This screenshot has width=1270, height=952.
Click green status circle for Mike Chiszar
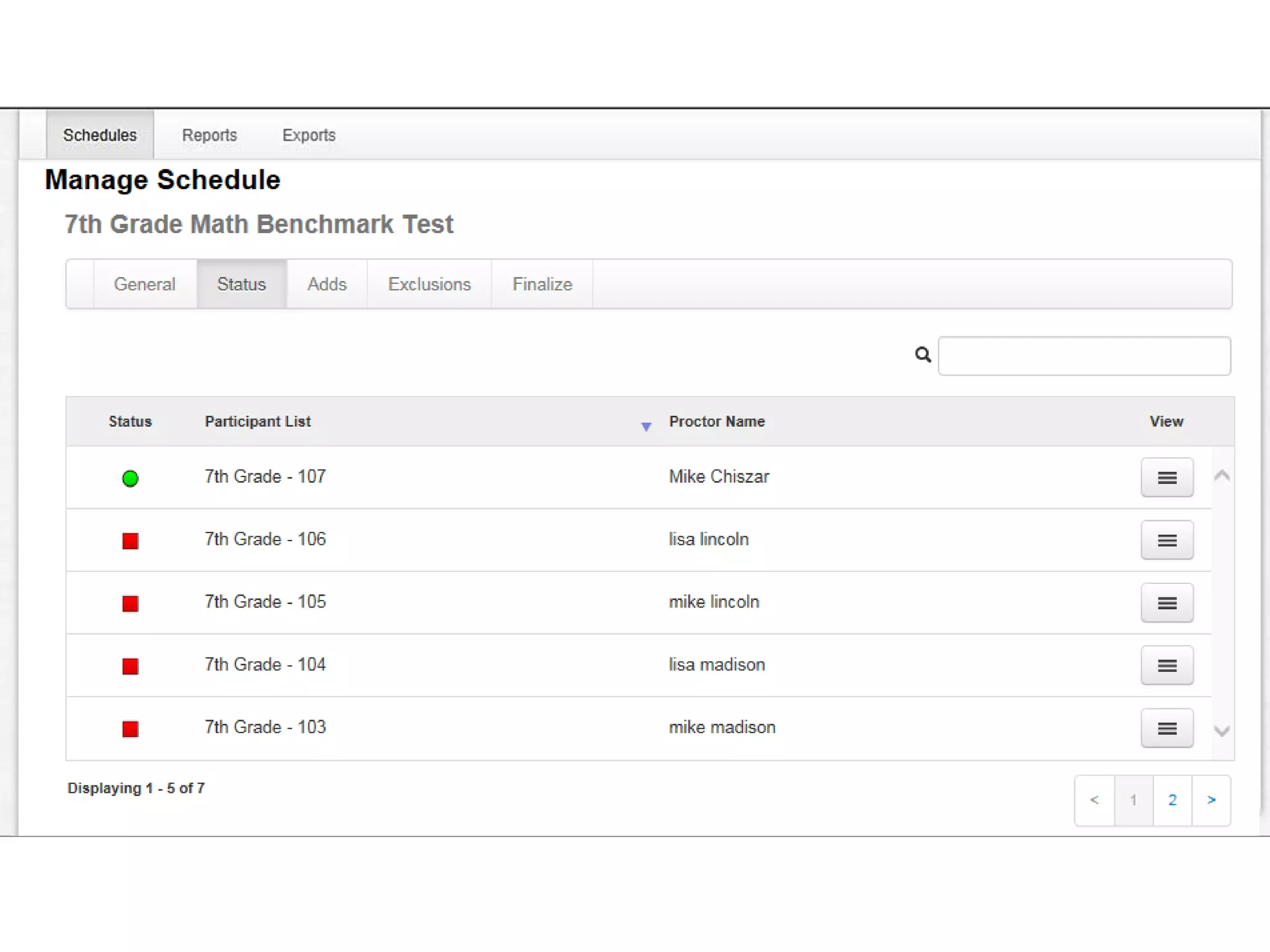pos(130,478)
